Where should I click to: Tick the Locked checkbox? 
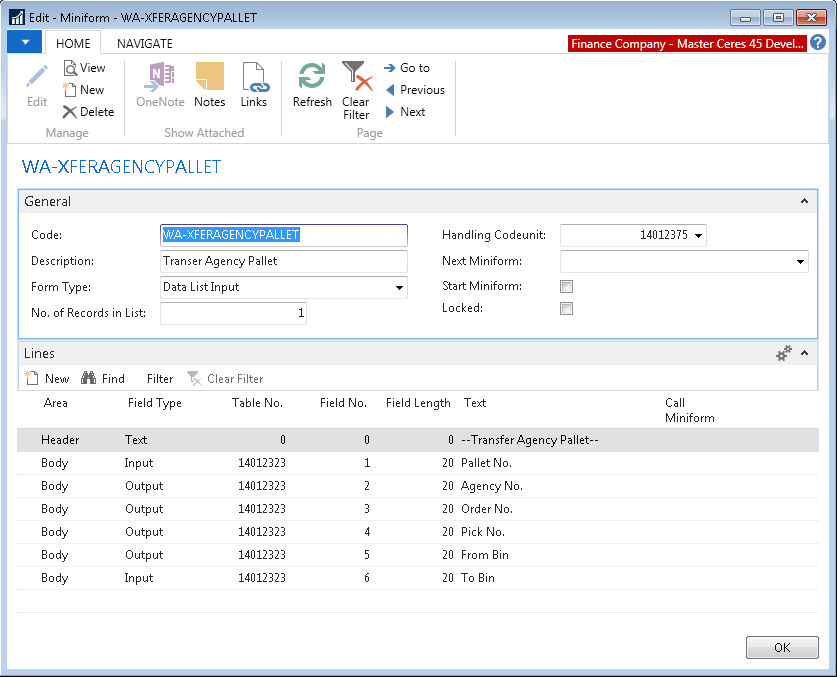(x=566, y=309)
